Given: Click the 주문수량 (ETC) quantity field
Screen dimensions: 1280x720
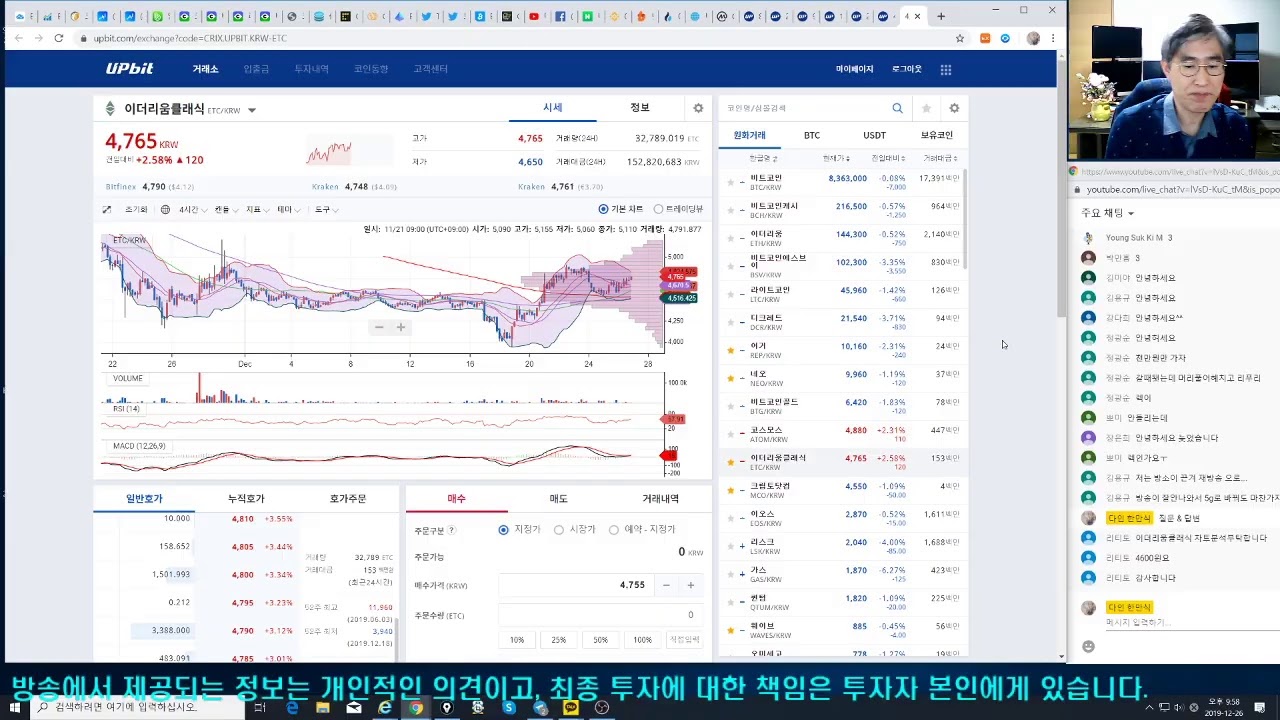Looking at the screenshot, I should (600, 615).
